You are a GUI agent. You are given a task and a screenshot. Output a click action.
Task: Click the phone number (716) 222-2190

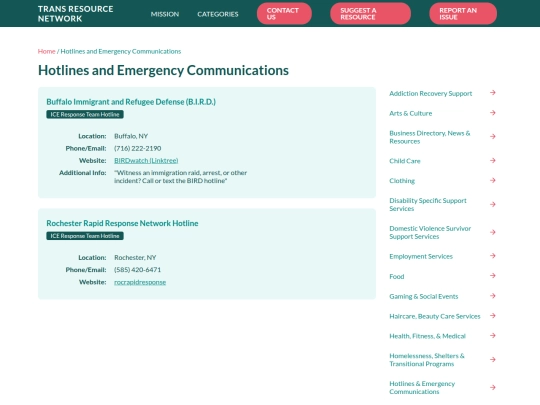(137, 148)
